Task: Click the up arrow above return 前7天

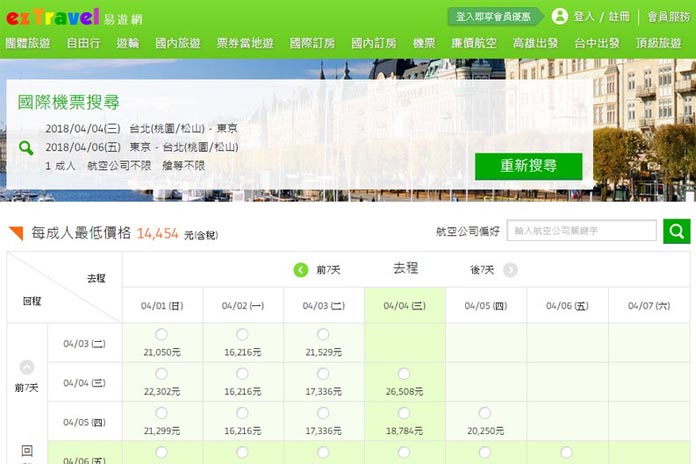Action: point(27,367)
